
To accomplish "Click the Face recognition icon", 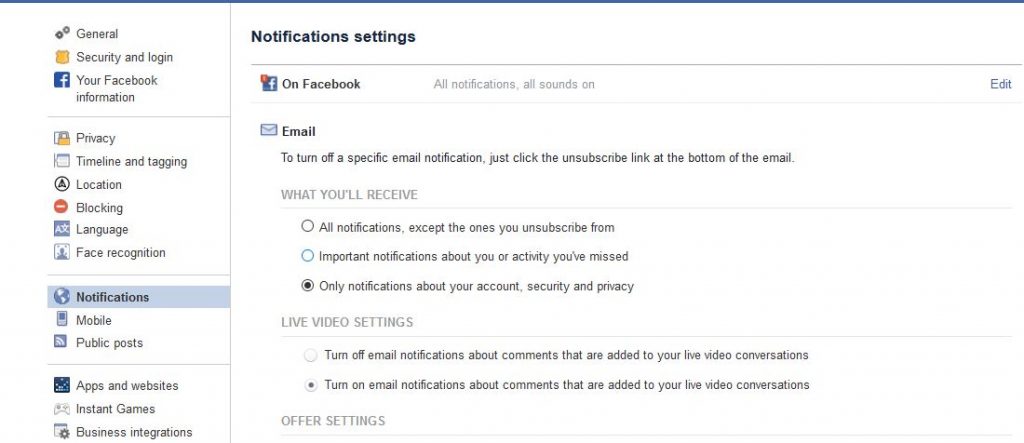I will click(x=62, y=252).
